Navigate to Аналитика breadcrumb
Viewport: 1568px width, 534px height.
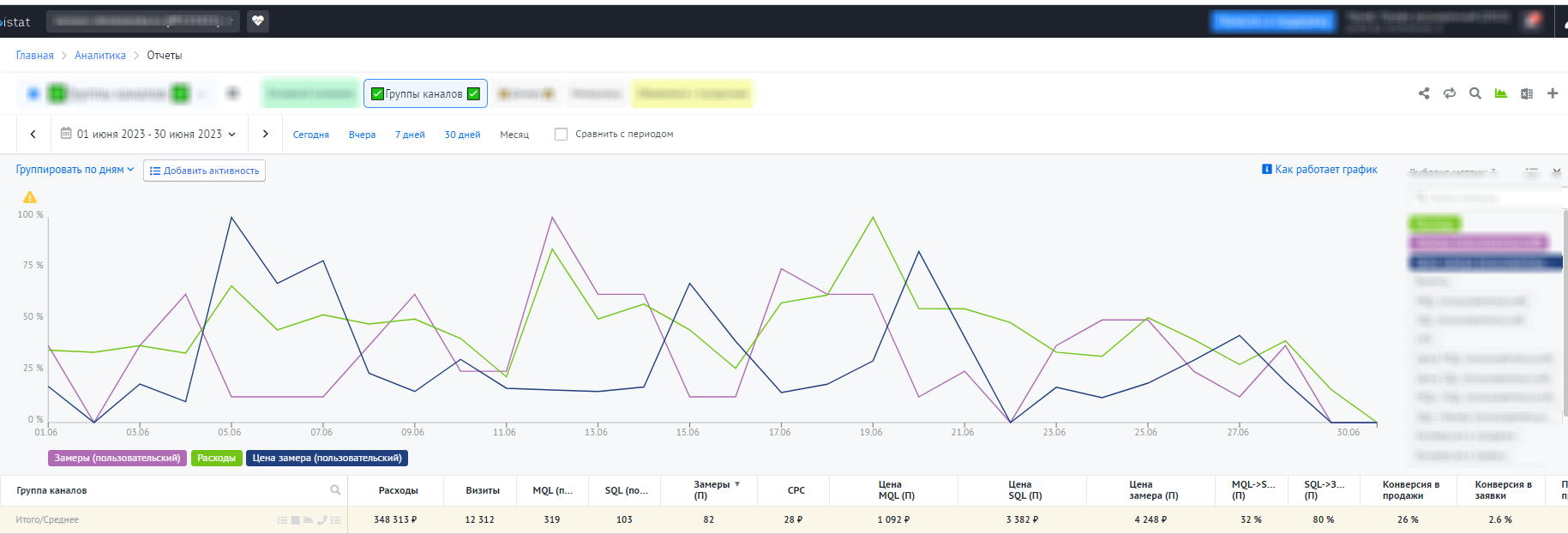[100, 56]
